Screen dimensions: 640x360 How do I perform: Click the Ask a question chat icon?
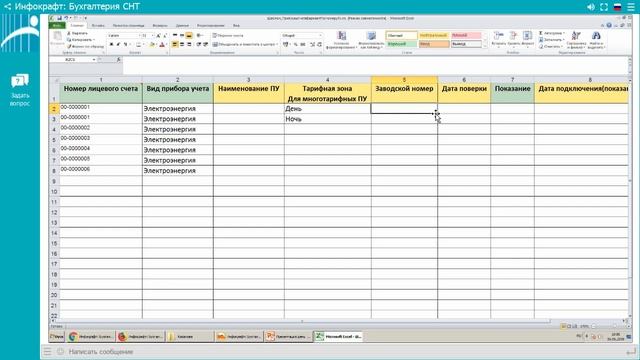click(20, 81)
